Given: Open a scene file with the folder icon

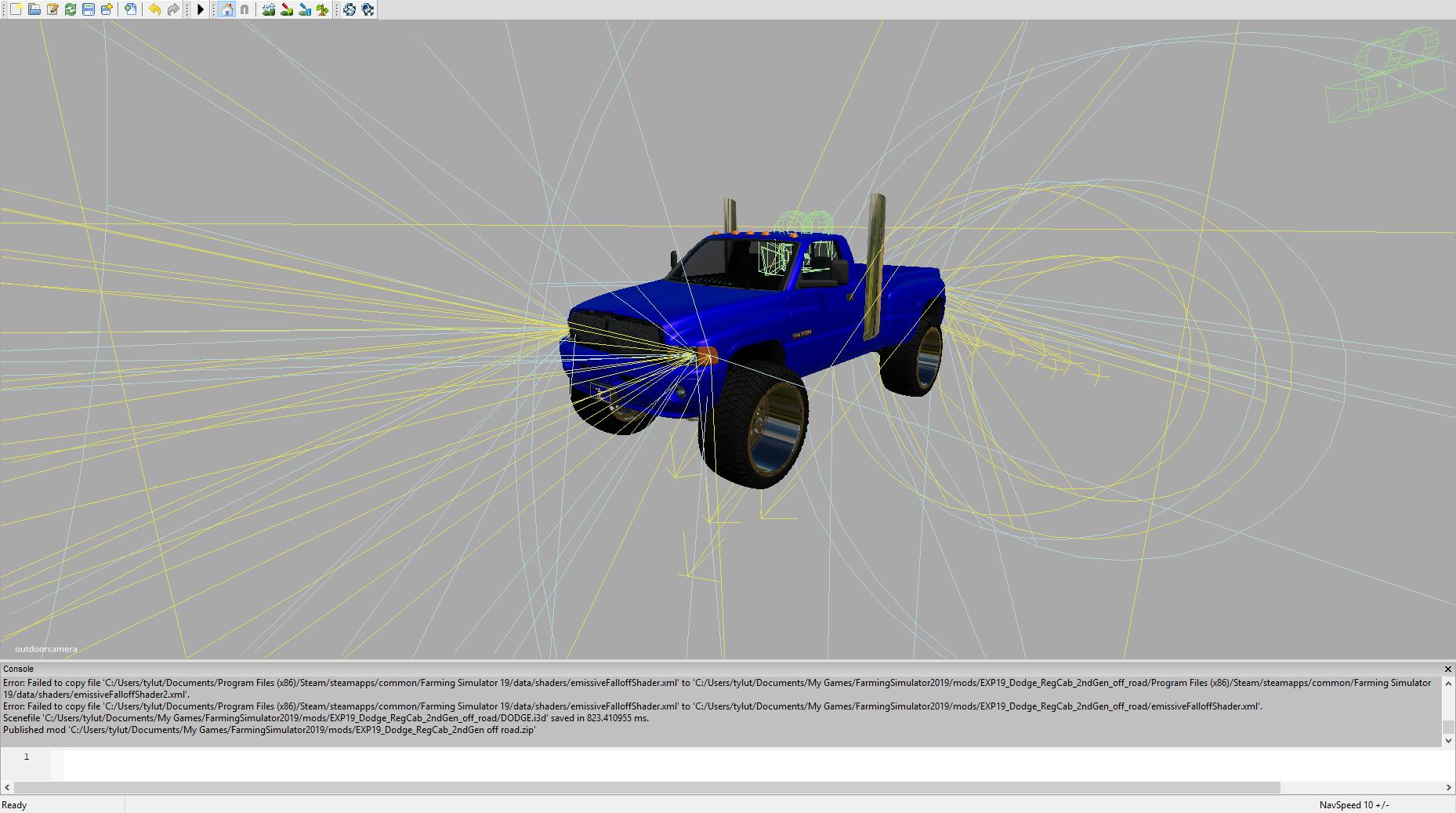Looking at the screenshot, I should (x=34, y=9).
